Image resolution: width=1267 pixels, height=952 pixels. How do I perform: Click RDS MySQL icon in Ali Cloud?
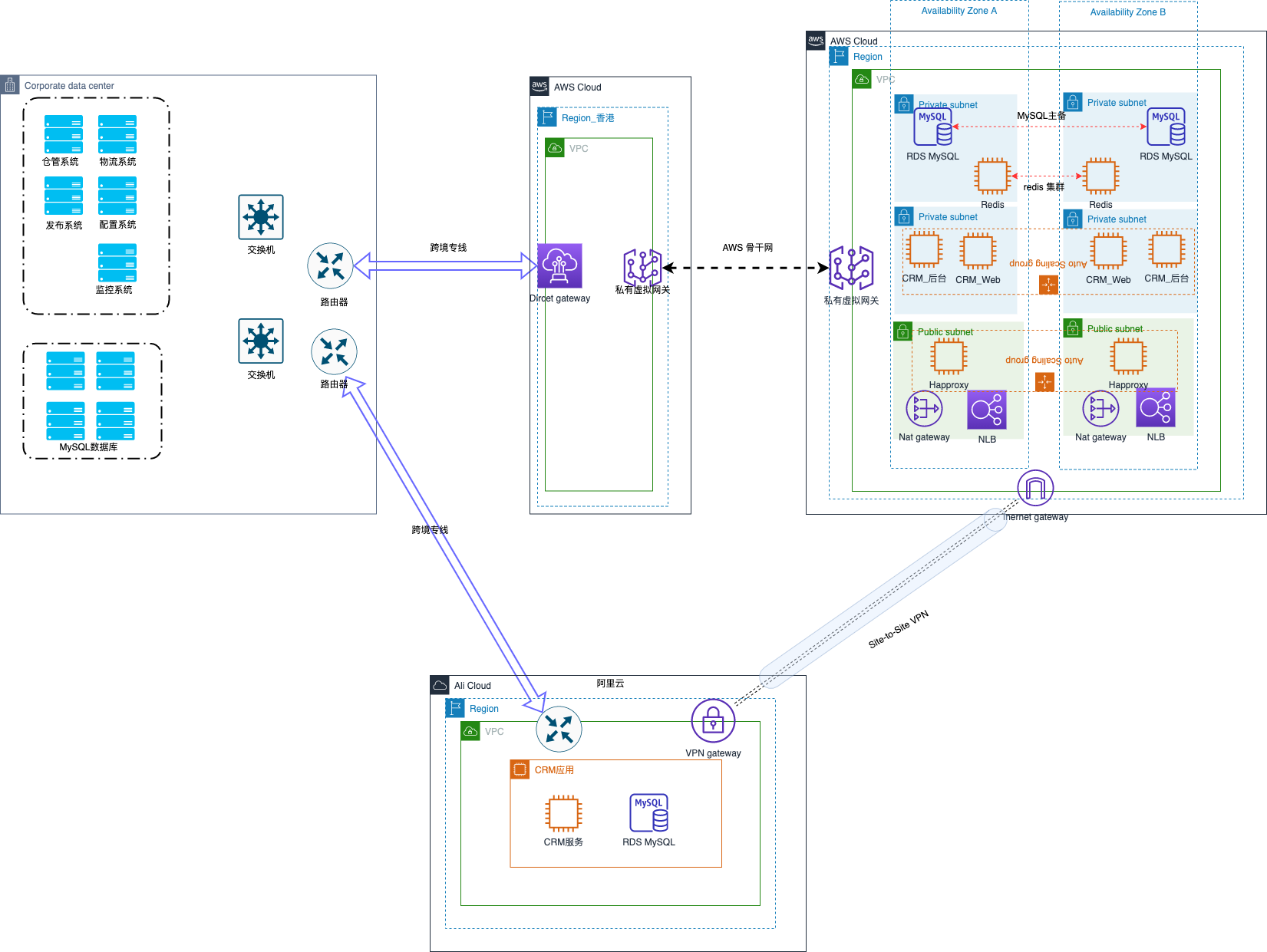pos(648,813)
